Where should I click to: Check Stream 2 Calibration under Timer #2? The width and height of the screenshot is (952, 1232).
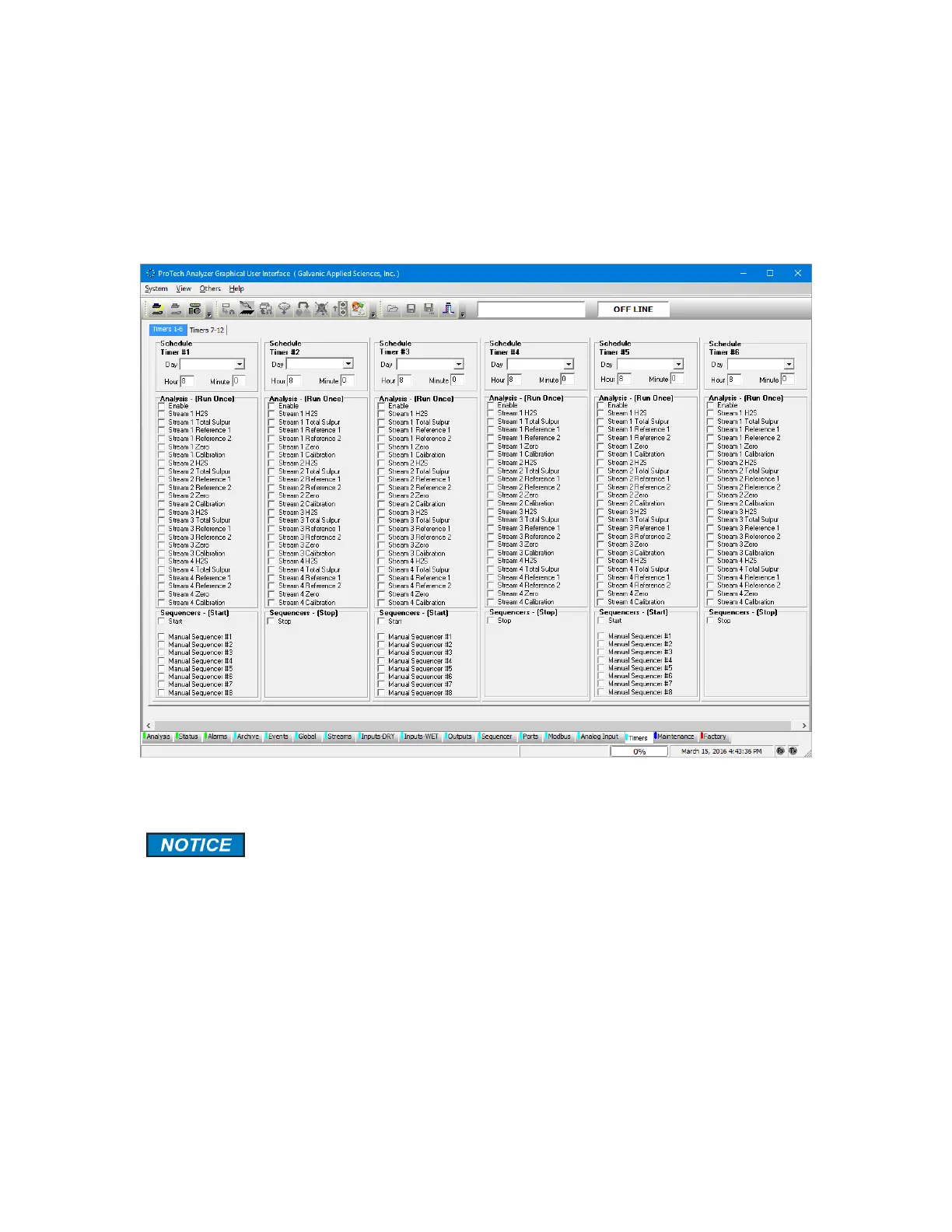pyautogui.click(x=271, y=504)
